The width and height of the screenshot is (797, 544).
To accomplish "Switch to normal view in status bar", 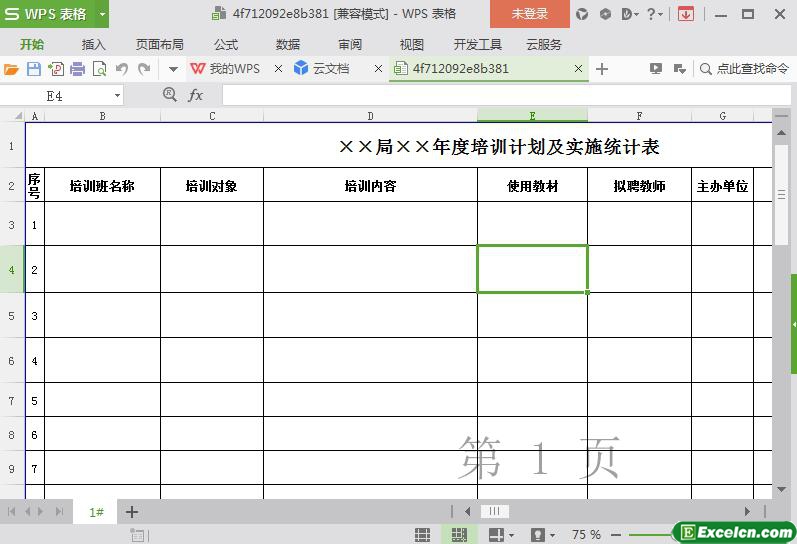I will point(423,535).
